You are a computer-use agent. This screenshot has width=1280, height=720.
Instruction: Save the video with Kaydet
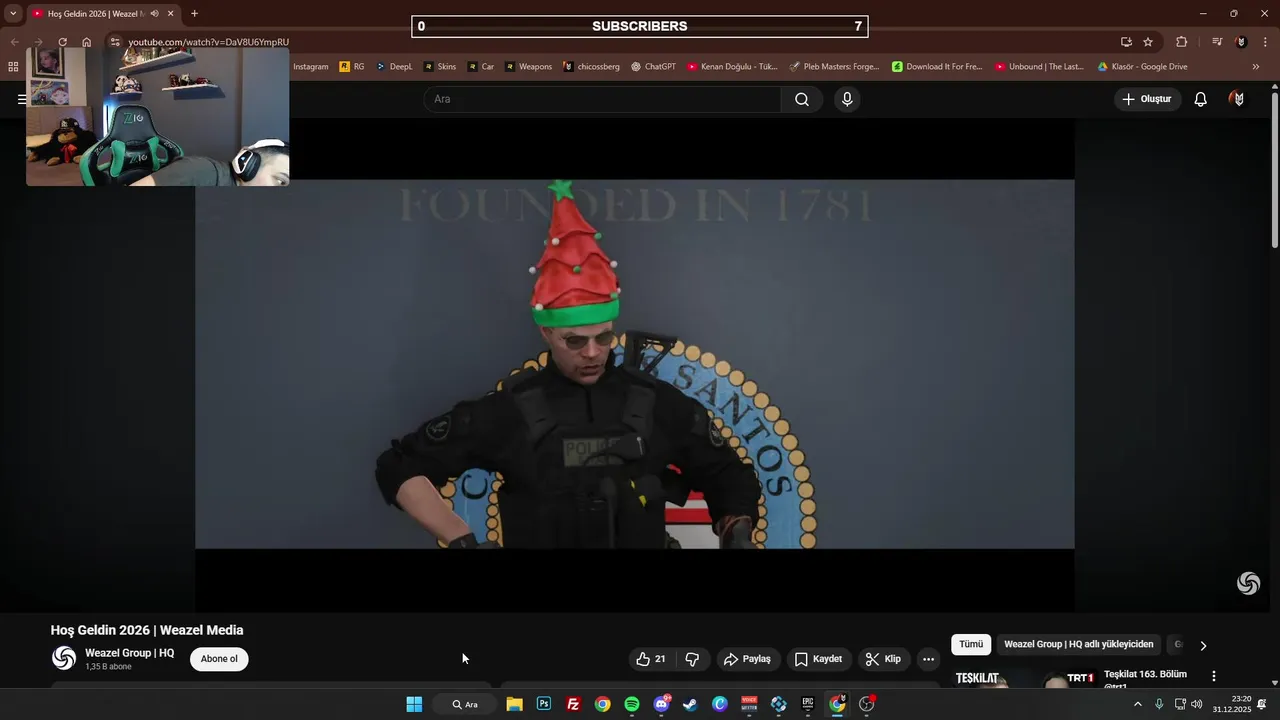coord(818,659)
